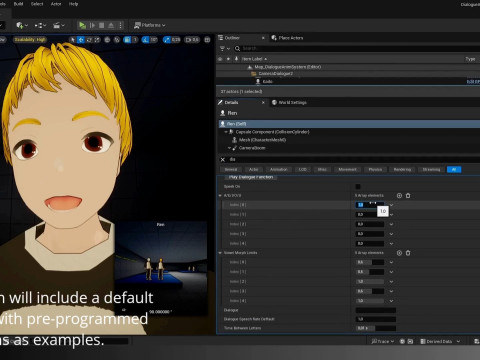This screenshot has height=360, width=480.
Task: Click the Scalability High warning badge
Action: [30, 40]
